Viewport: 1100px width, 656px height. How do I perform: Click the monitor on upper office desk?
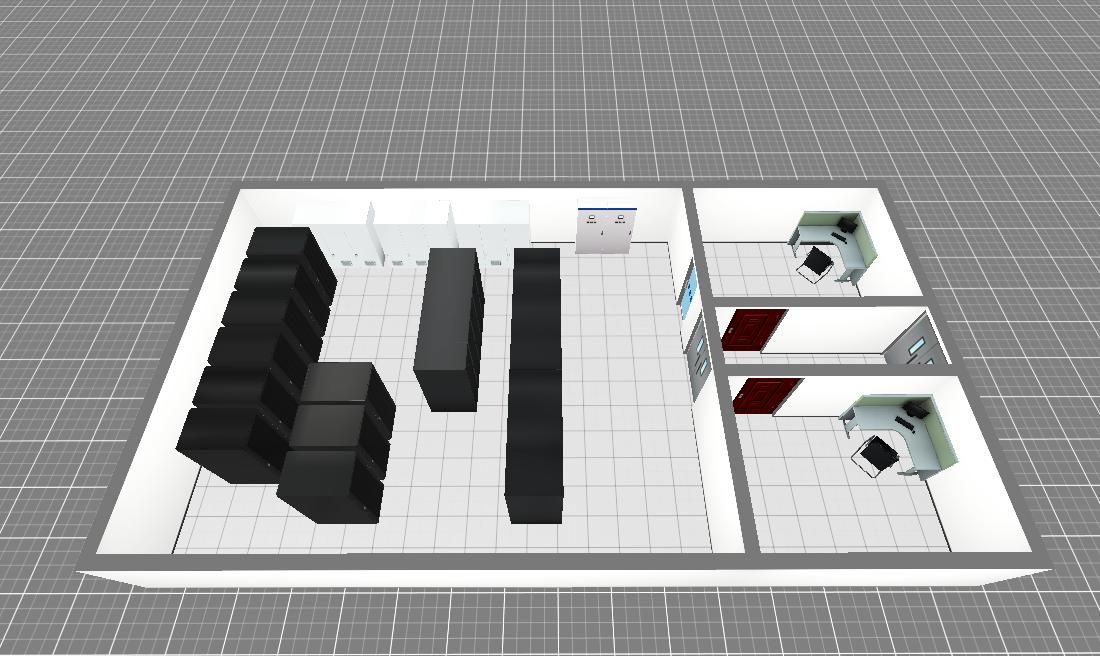click(x=848, y=224)
